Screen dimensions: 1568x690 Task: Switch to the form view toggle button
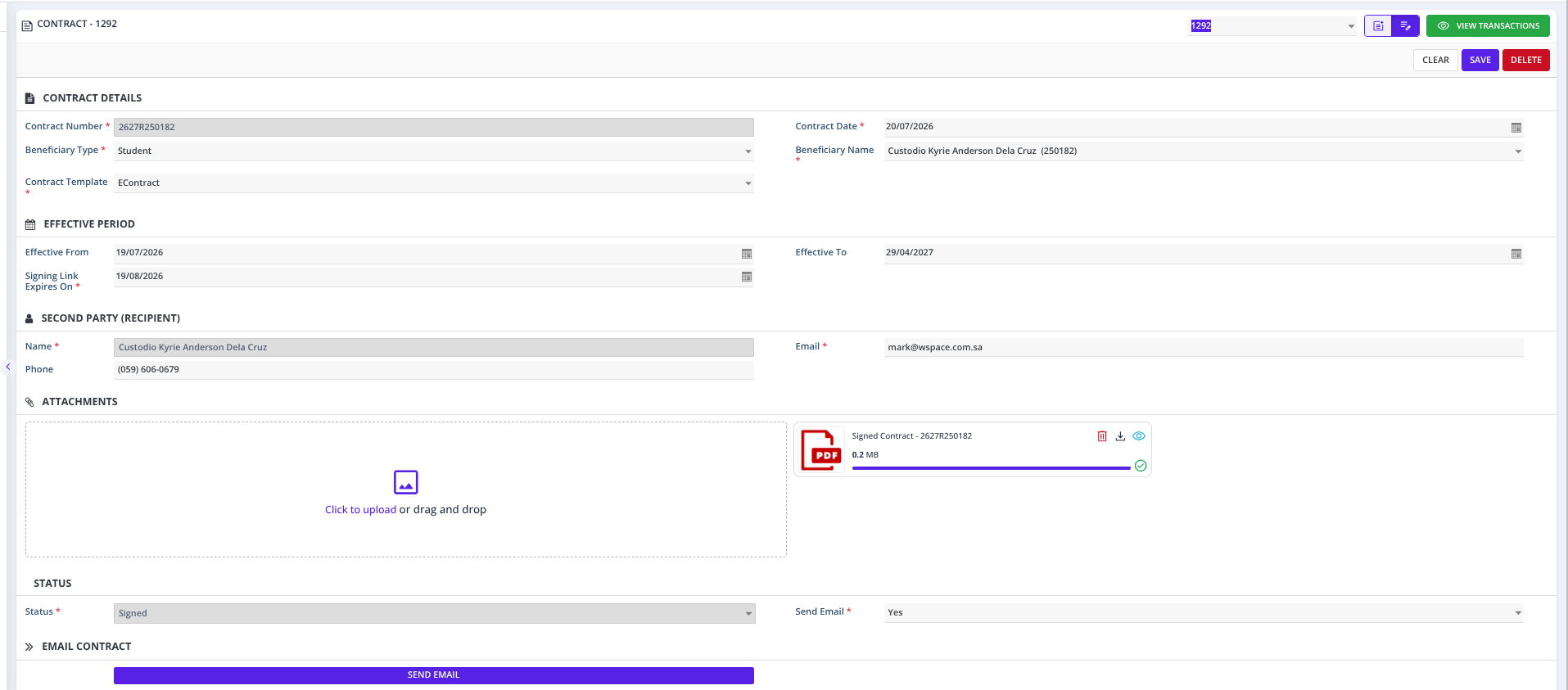1378,26
